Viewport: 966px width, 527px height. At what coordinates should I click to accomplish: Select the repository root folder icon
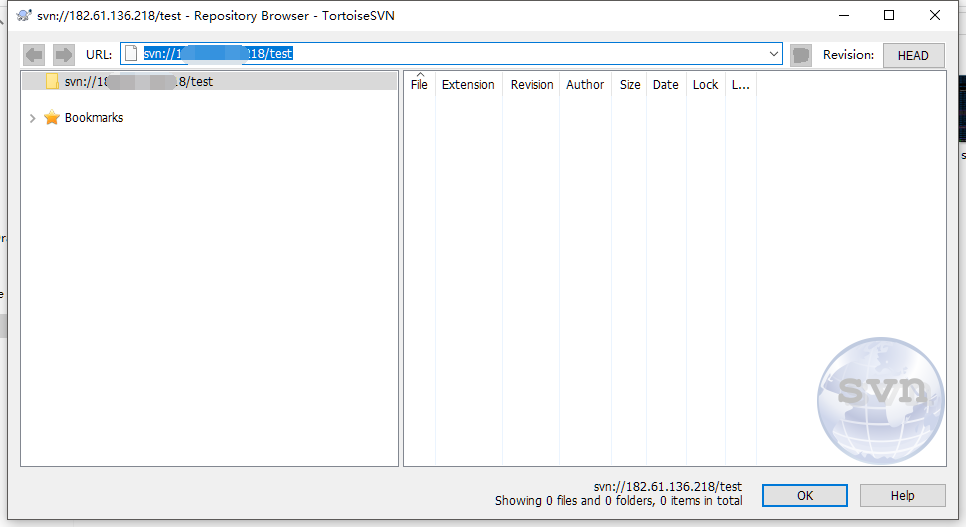[52, 81]
